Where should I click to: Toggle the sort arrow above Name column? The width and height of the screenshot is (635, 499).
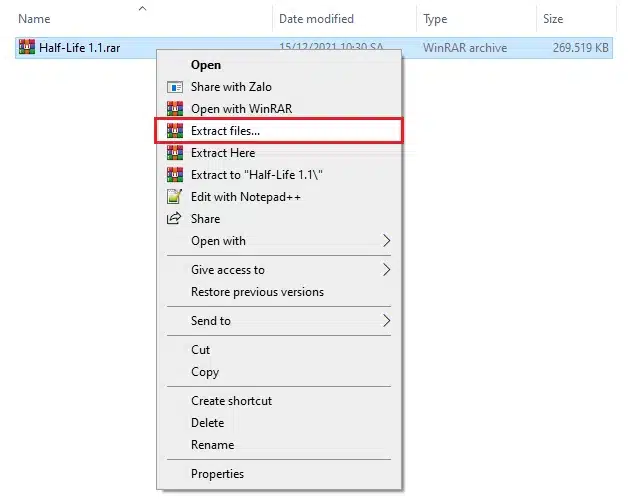coord(142,8)
